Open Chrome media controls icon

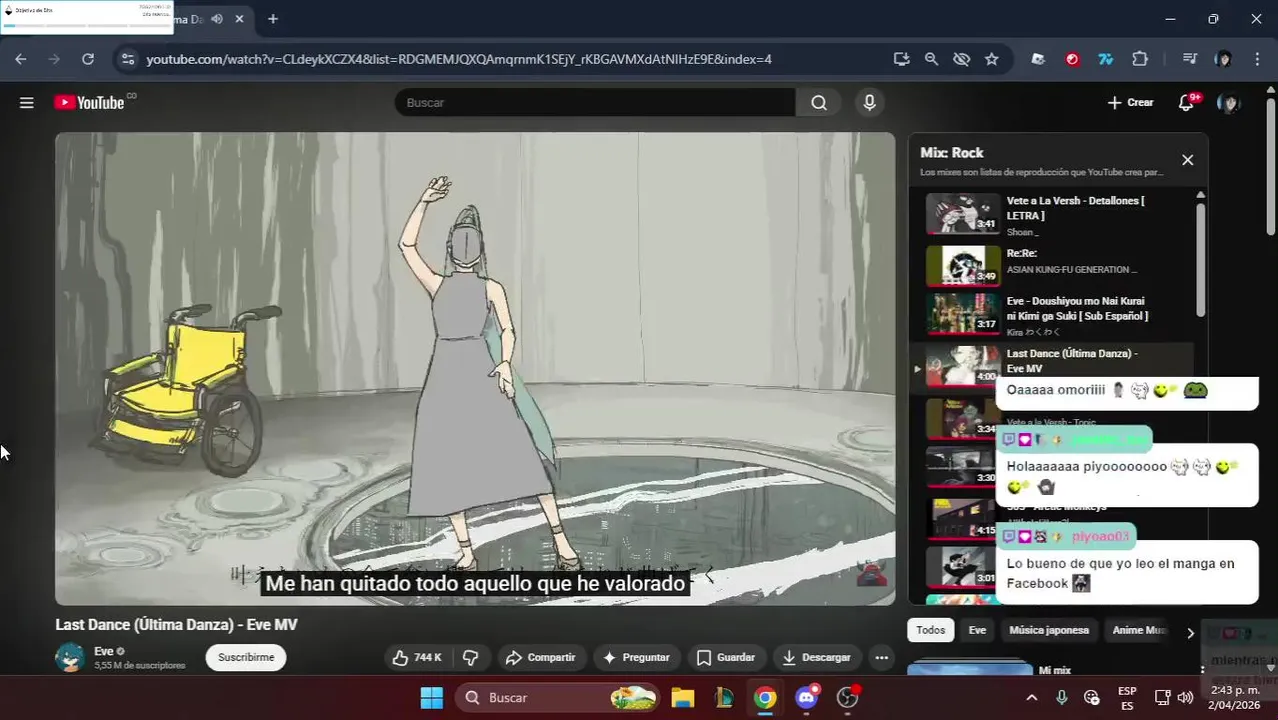pyautogui.click(x=1189, y=59)
